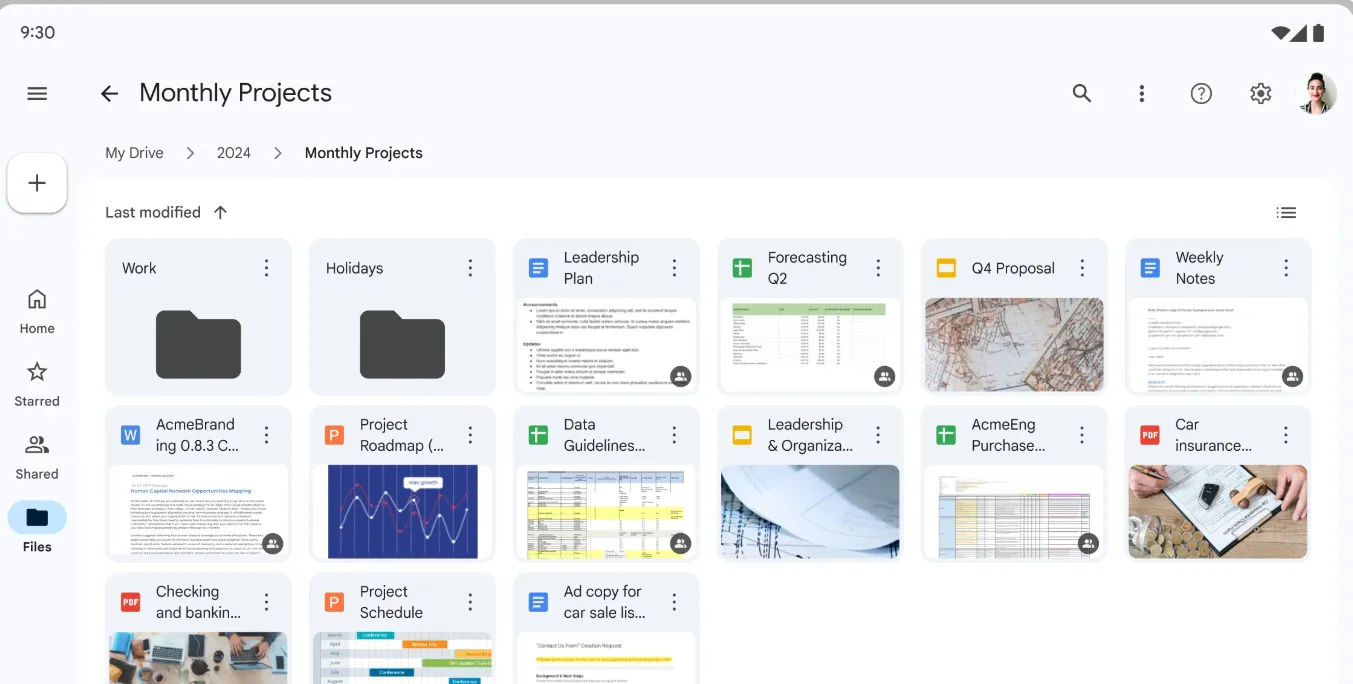Open more options for AcmeEng Purchase
Screen dimensions: 1353x684
coord(1082,435)
